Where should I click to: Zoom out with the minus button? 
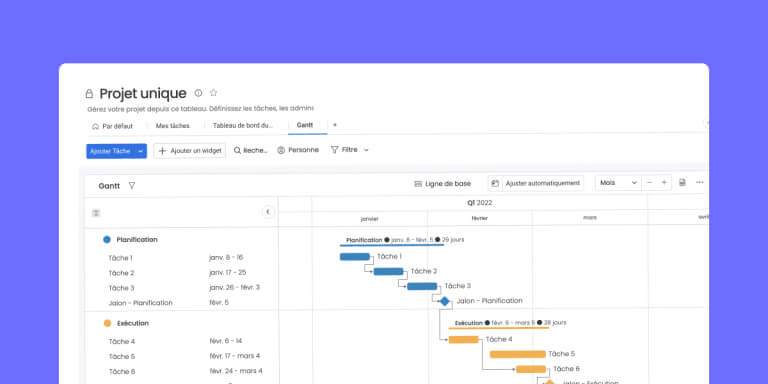[x=649, y=183]
